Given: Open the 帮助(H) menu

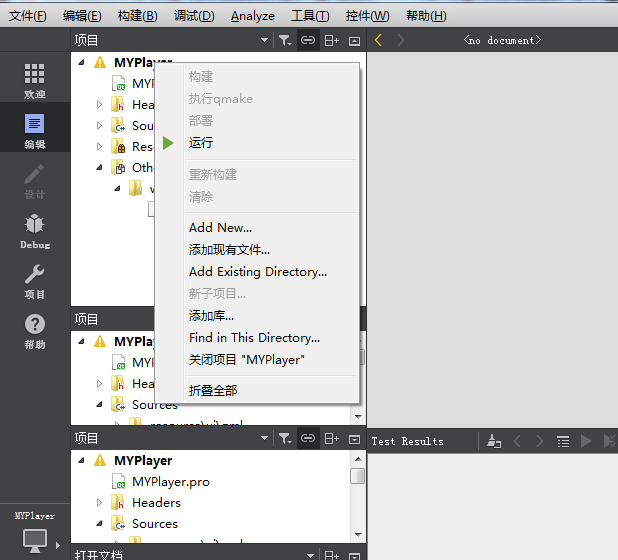Looking at the screenshot, I should [x=426, y=16].
